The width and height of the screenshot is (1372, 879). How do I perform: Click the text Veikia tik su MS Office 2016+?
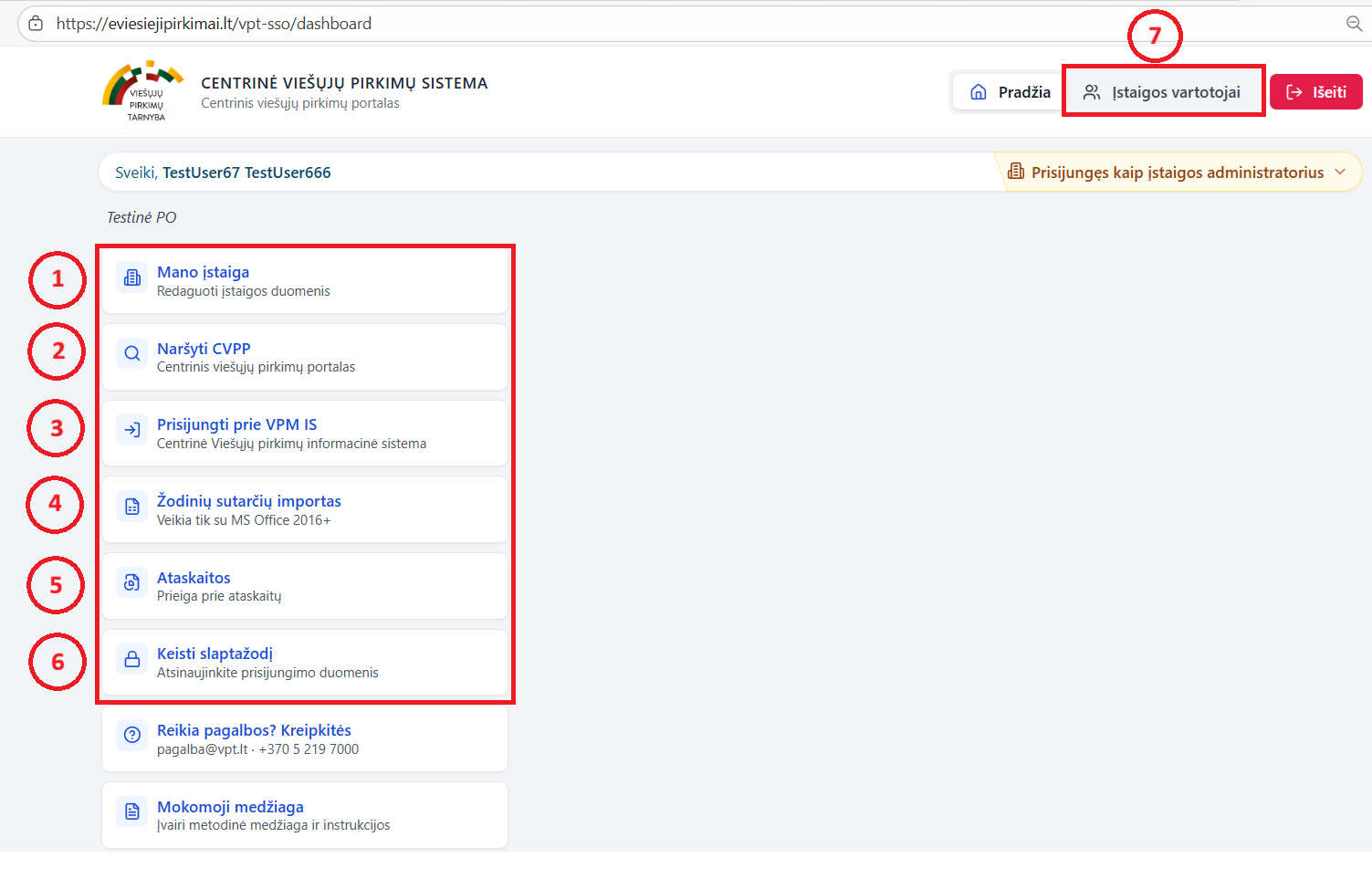(x=244, y=520)
